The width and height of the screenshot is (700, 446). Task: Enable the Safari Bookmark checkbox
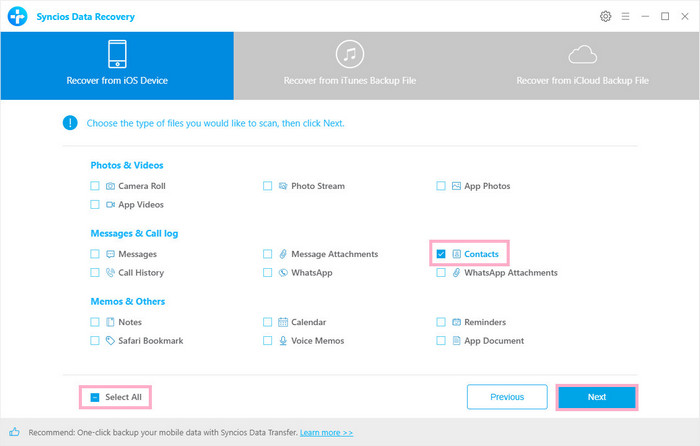[95, 341]
